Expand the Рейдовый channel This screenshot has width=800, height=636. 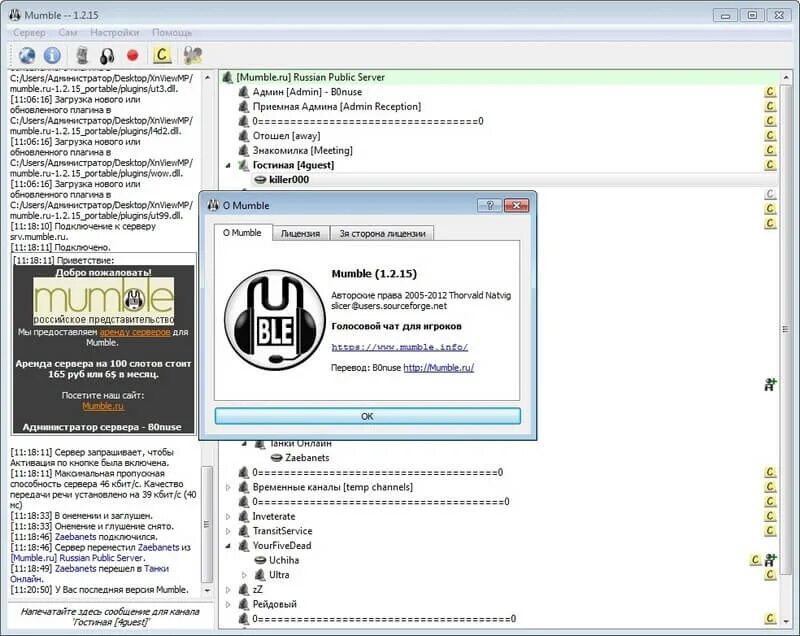point(228,604)
